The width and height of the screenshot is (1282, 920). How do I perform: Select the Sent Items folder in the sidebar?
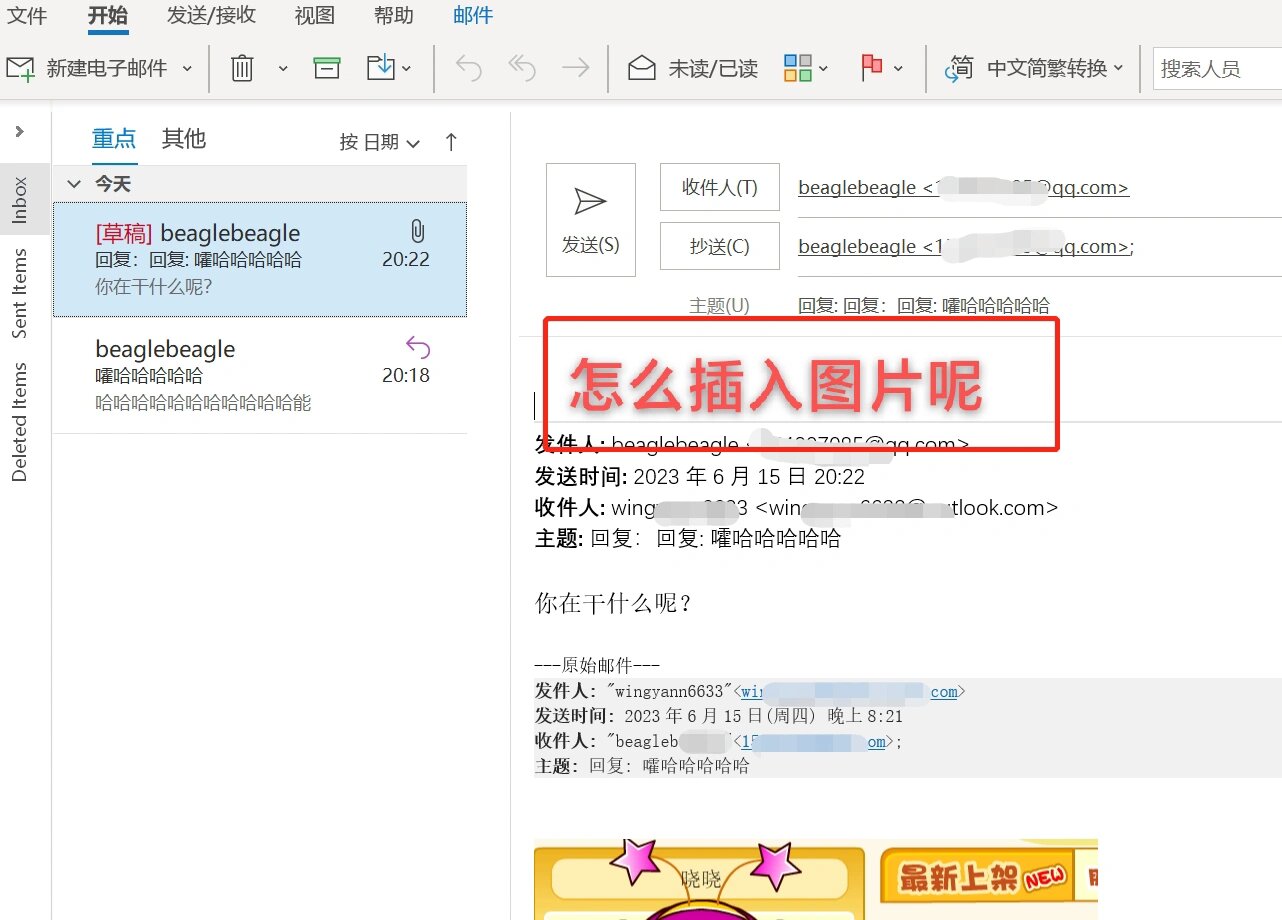click(20, 291)
